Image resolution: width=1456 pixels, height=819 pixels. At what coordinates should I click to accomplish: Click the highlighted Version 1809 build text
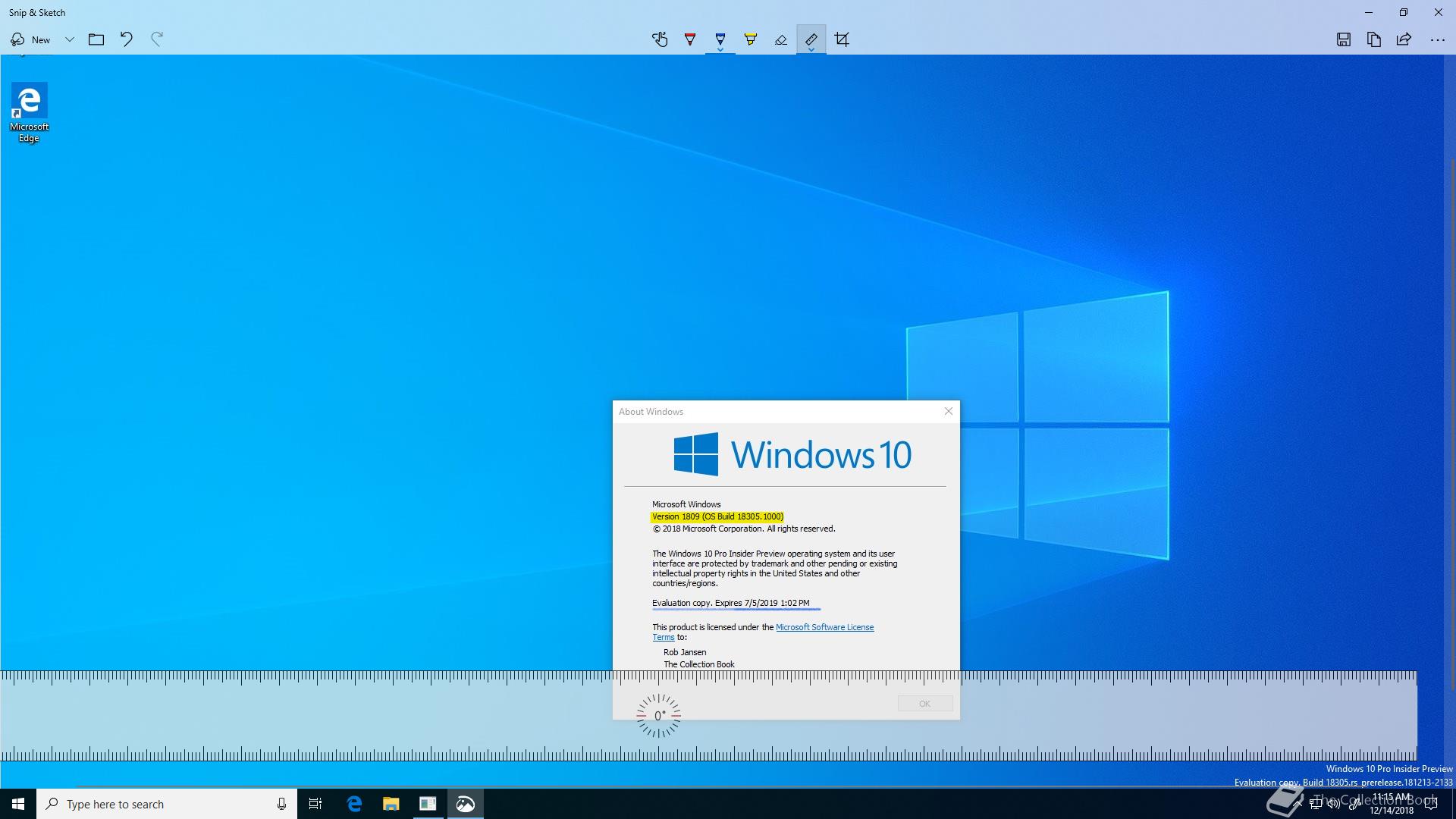pyautogui.click(x=717, y=516)
